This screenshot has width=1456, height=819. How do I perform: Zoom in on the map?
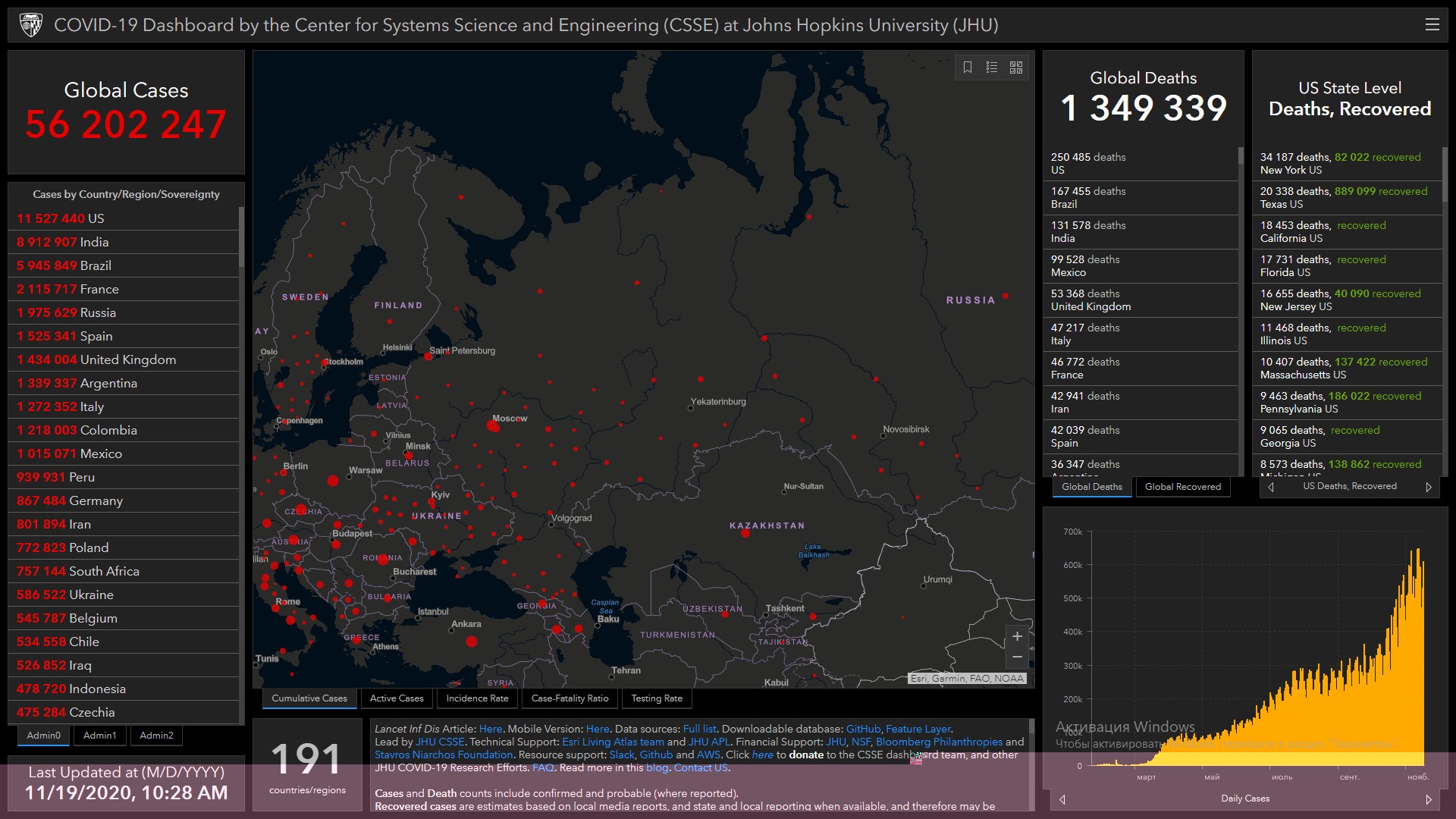pyautogui.click(x=1017, y=636)
